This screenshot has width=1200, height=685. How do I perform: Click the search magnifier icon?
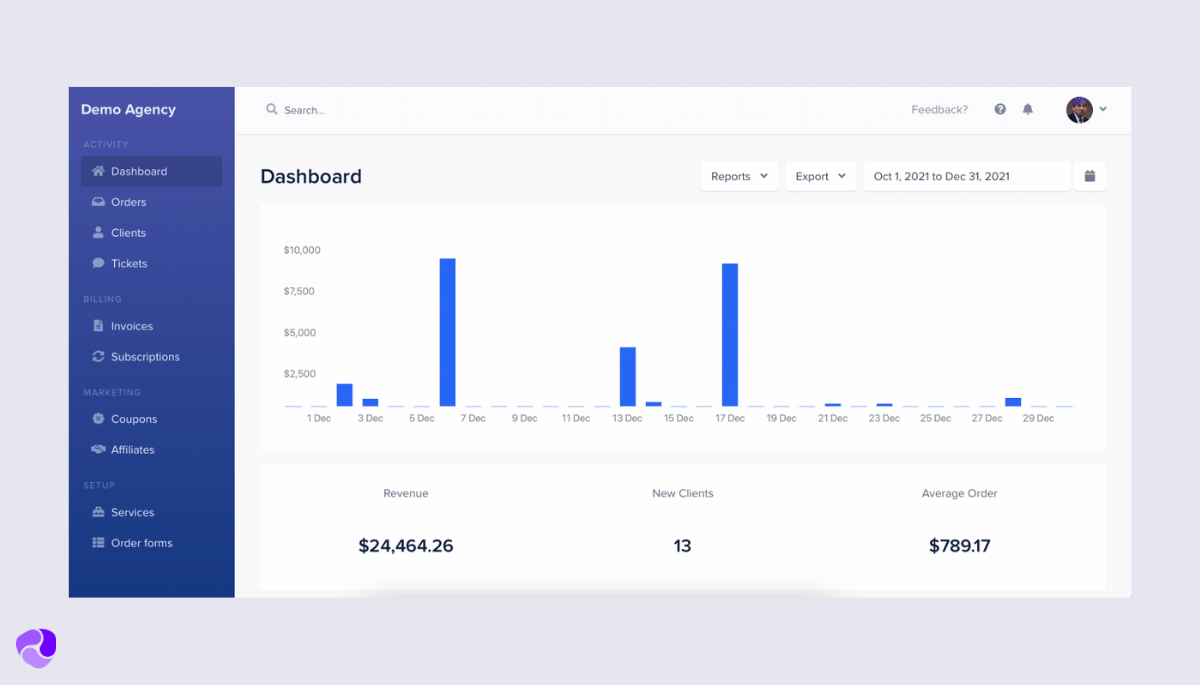coord(272,110)
